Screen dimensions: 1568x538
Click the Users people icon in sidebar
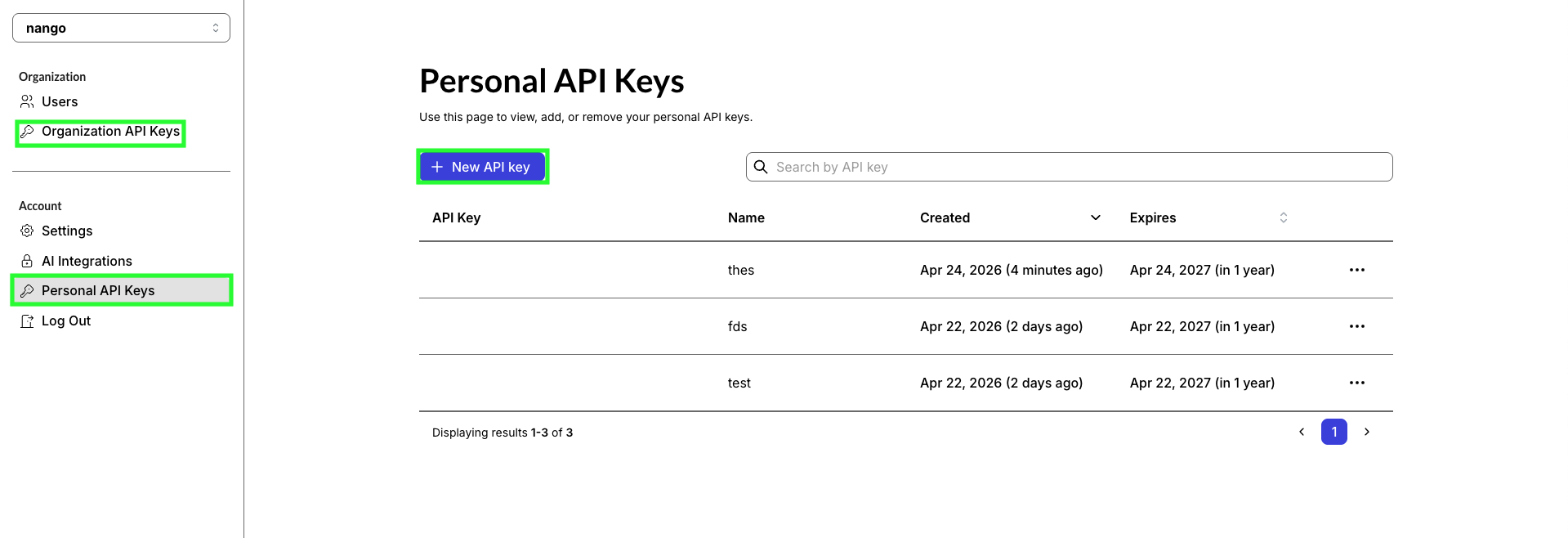point(27,101)
